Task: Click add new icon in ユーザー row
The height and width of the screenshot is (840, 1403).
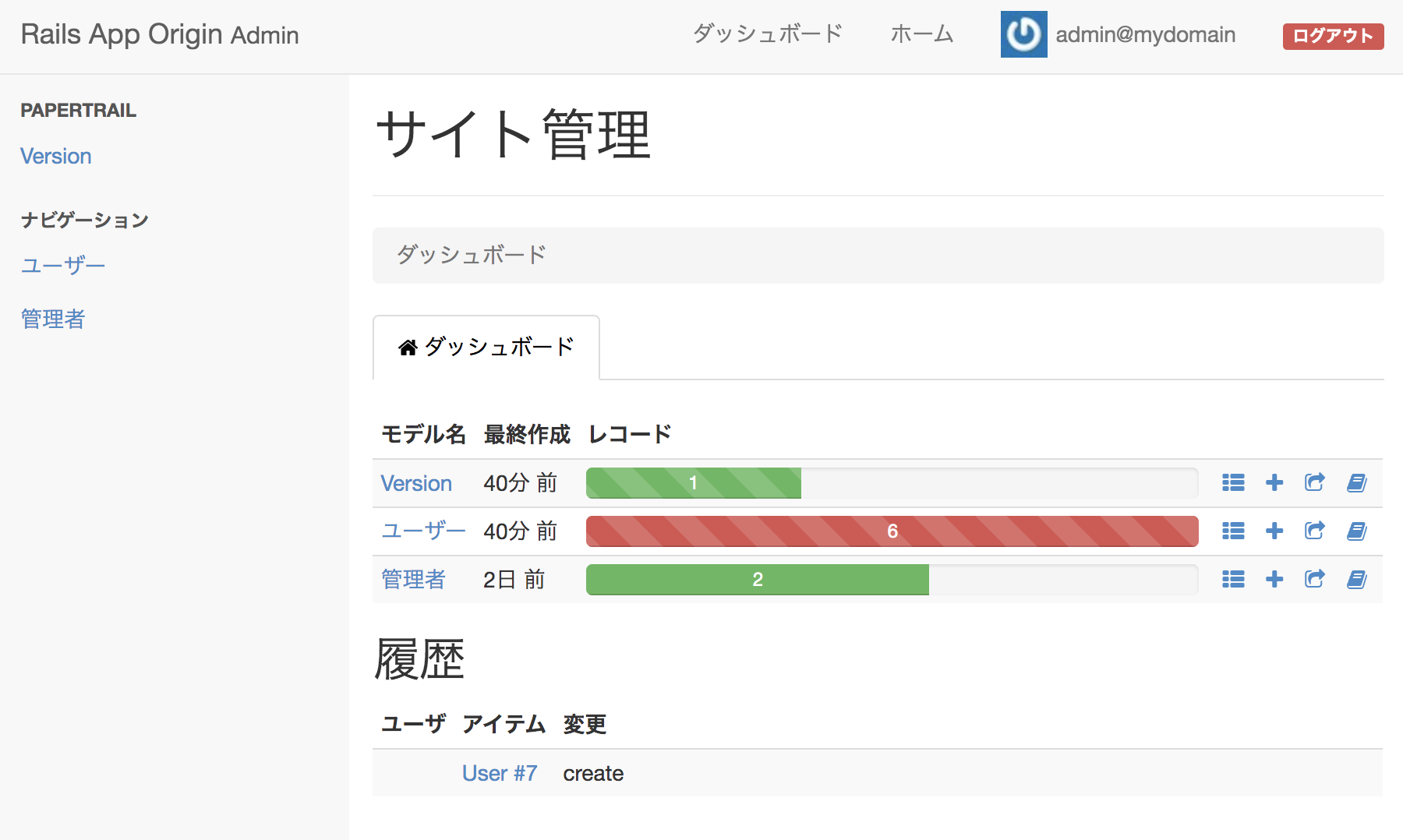Action: click(1274, 531)
